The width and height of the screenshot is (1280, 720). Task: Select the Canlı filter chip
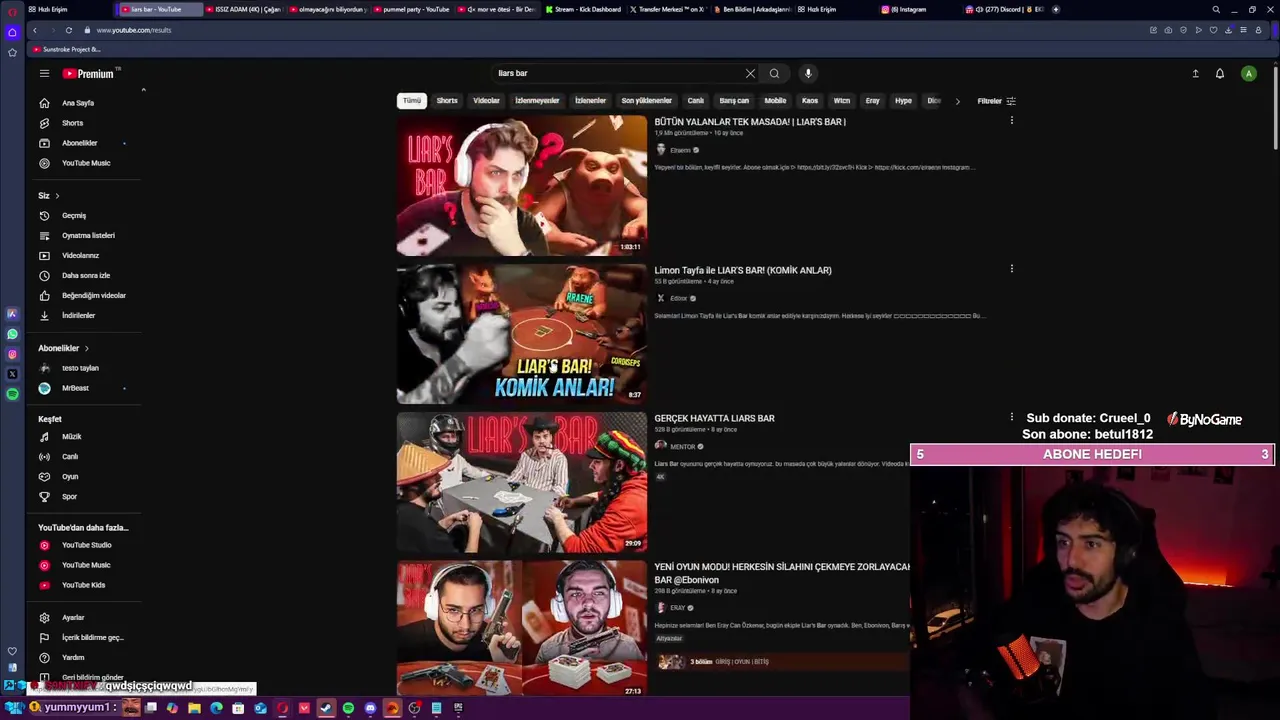pyautogui.click(x=696, y=101)
